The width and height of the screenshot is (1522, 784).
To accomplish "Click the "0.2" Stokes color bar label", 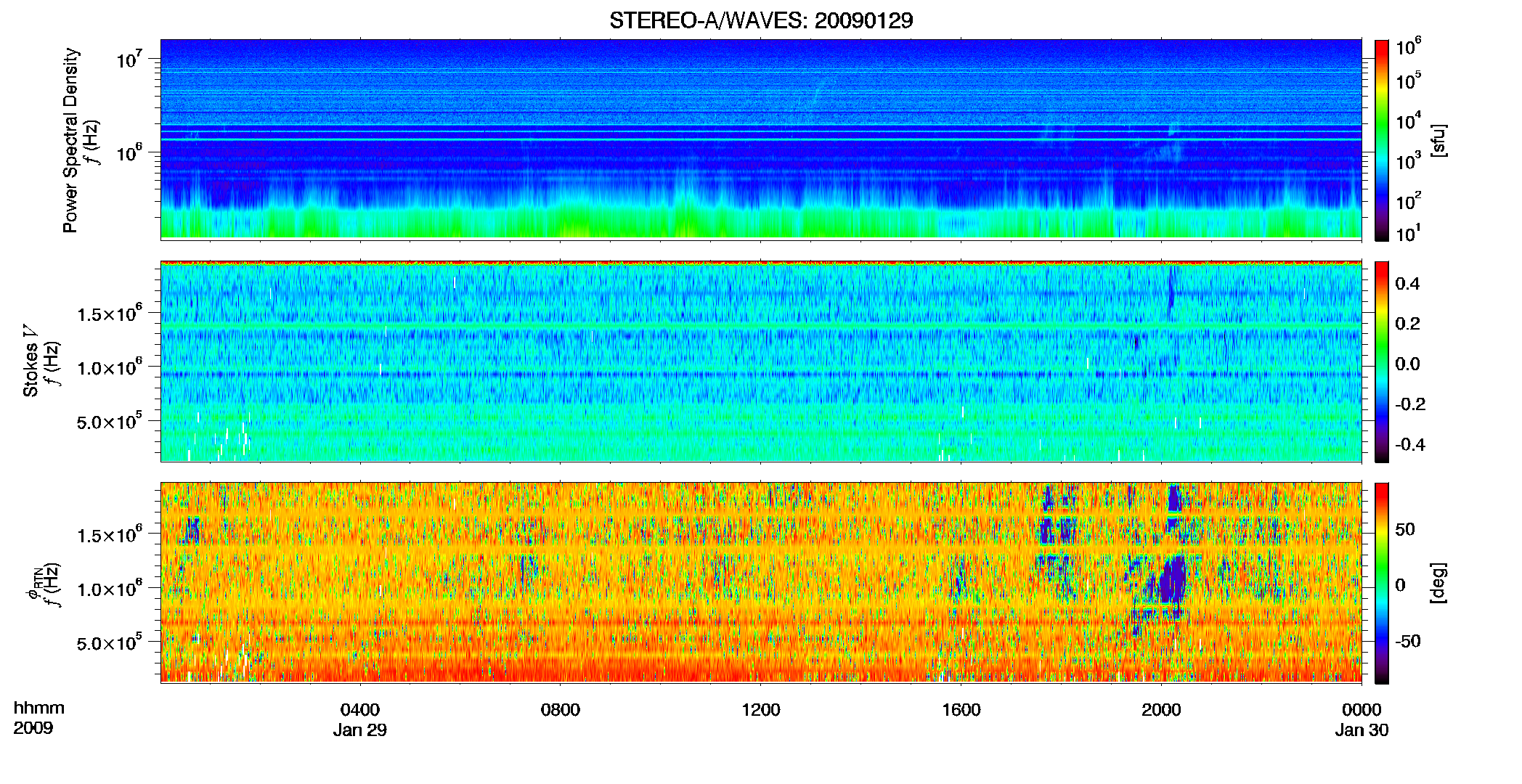I will pos(1408,324).
